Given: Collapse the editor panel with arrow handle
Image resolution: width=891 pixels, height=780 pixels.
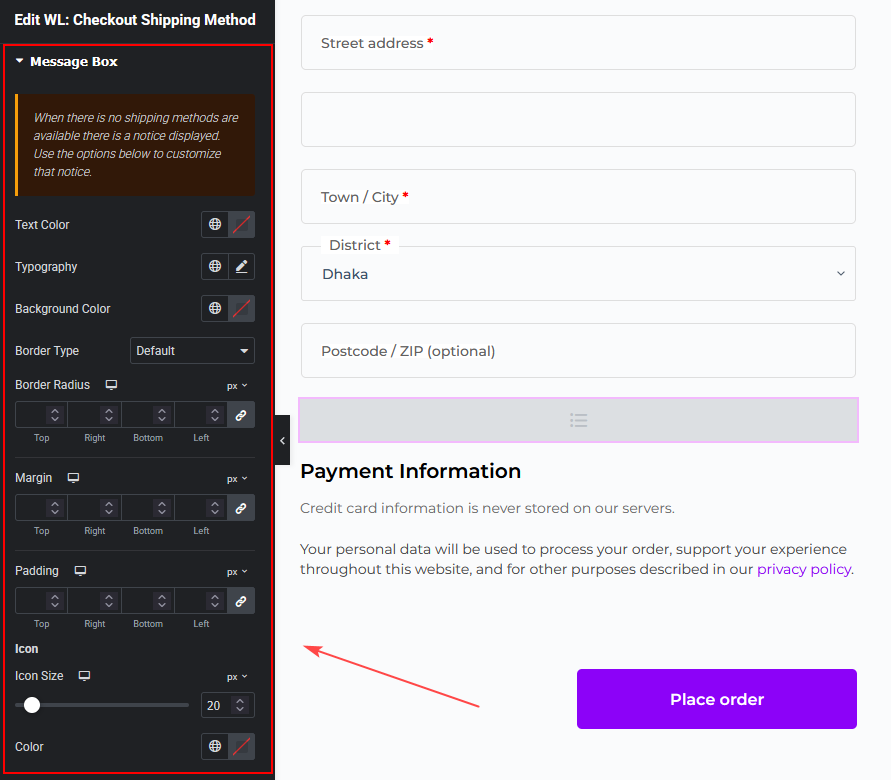Looking at the screenshot, I should 282,440.
